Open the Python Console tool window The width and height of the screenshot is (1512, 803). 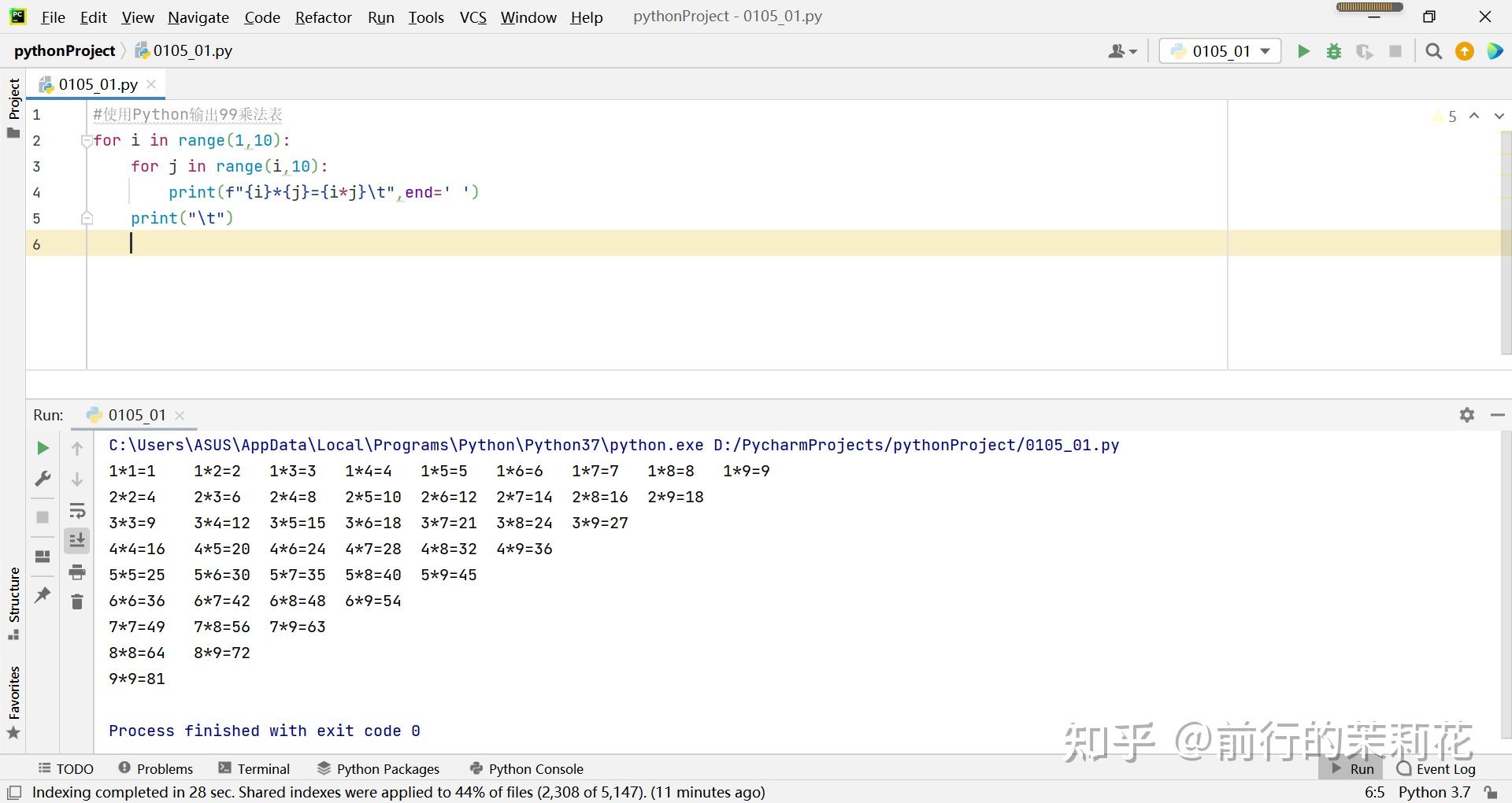pyautogui.click(x=526, y=769)
